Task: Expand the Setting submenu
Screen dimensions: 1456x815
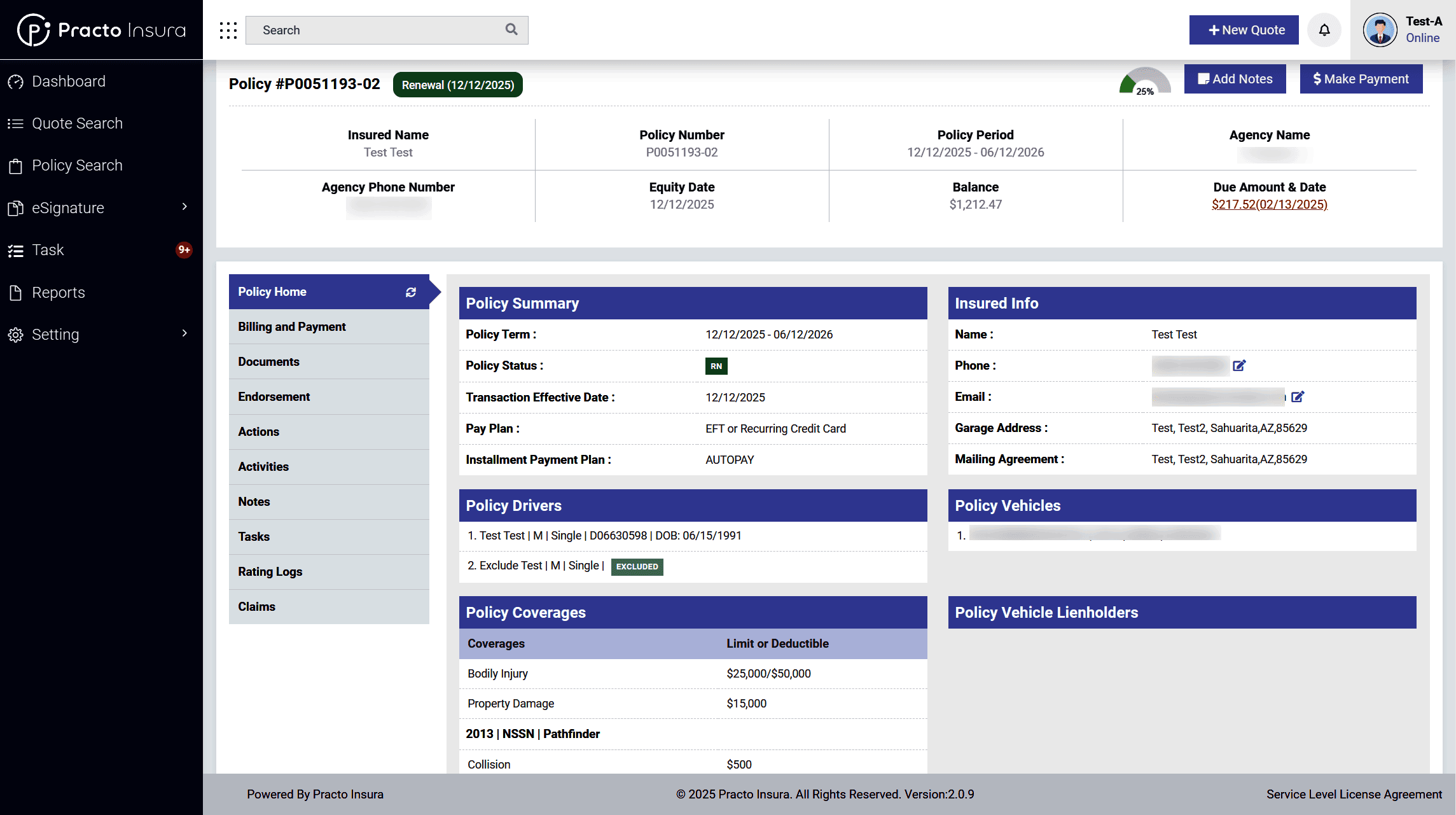Action: click(184, 334)
